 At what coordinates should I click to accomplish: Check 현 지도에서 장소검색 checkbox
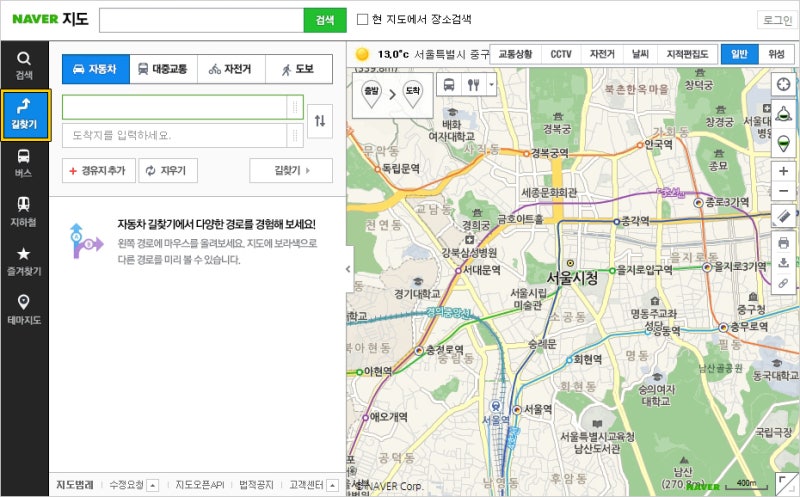(362, 19)
